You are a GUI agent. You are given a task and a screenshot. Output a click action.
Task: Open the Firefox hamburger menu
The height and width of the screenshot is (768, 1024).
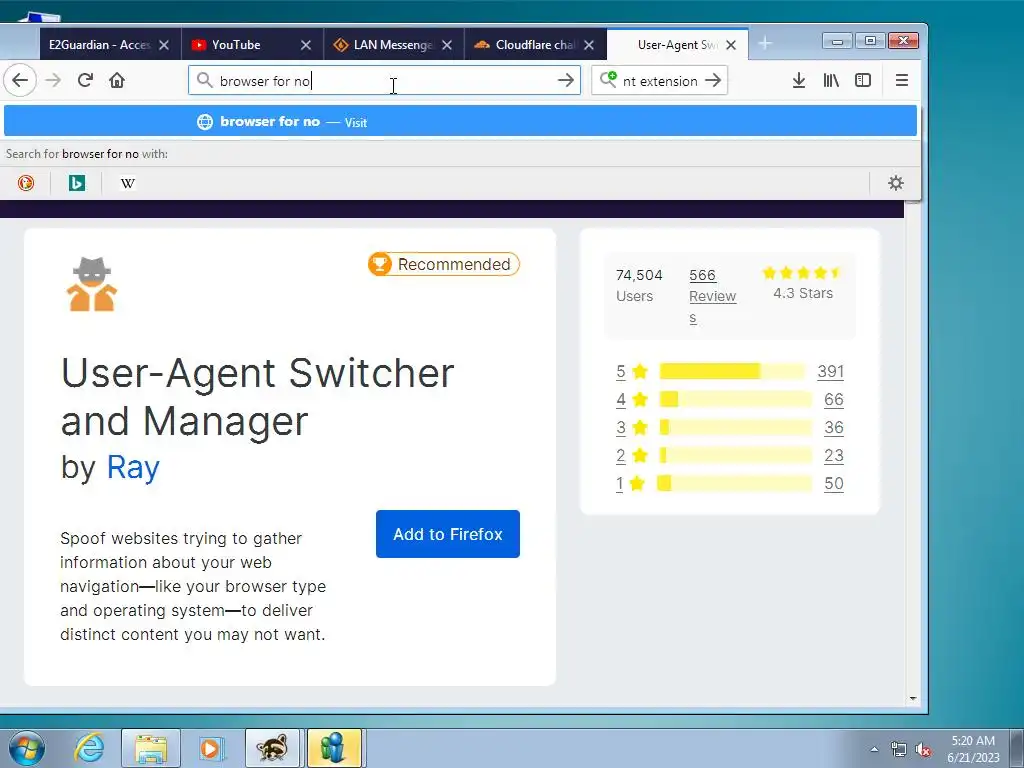902,80
